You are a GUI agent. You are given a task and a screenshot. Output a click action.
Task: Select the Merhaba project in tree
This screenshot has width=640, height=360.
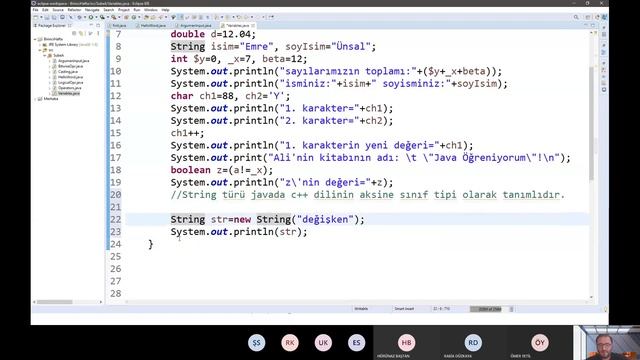(x=50, y=99)
